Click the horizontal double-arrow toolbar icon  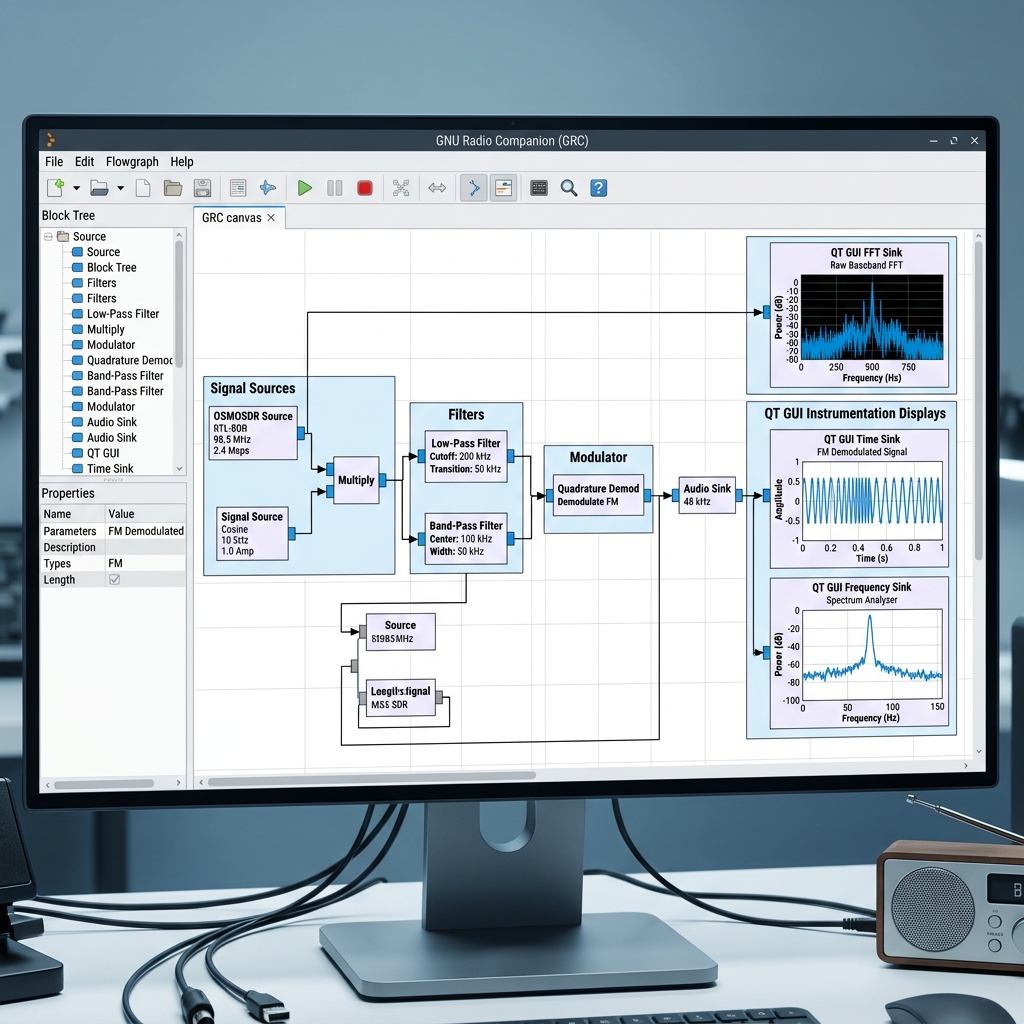coord(437,188)
